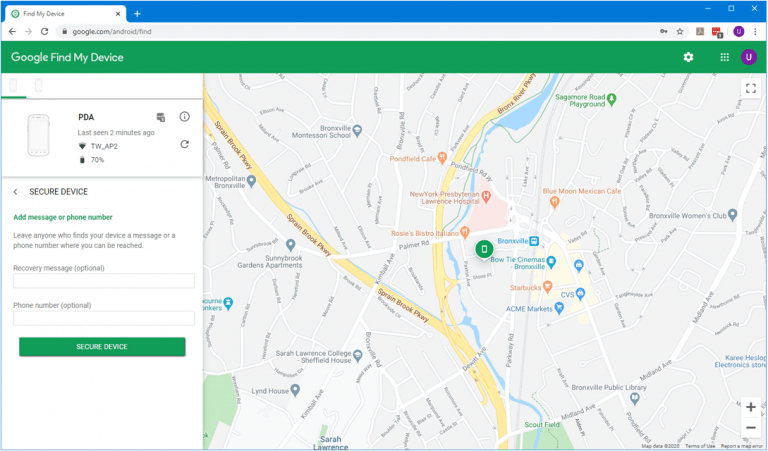Open Terms of Use map link
768x451 pixels.
point(700,446)
